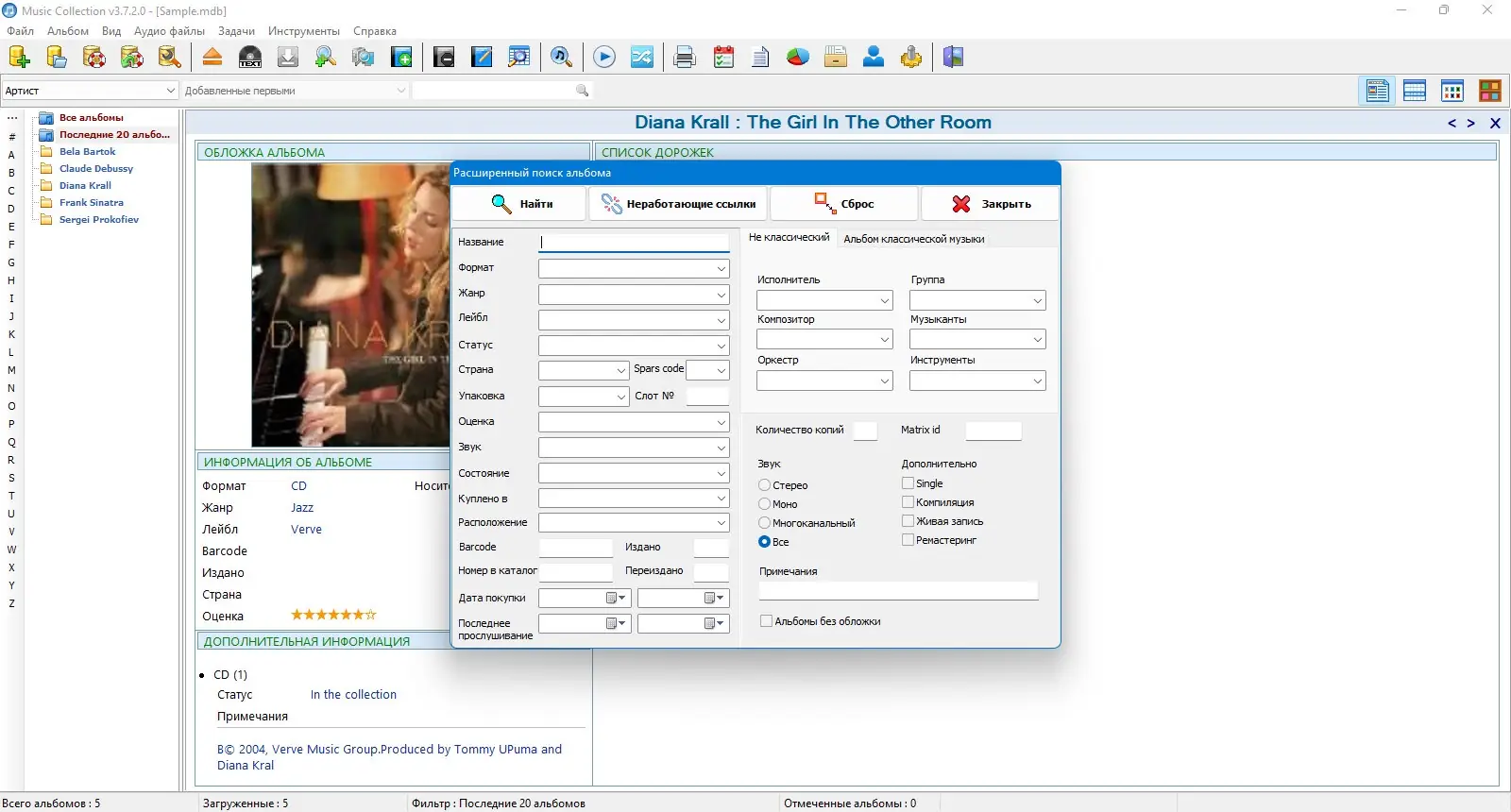Click the blue person icon in toolbar
The height and width of the screenshot is (812, 1511).
[874, 58]
